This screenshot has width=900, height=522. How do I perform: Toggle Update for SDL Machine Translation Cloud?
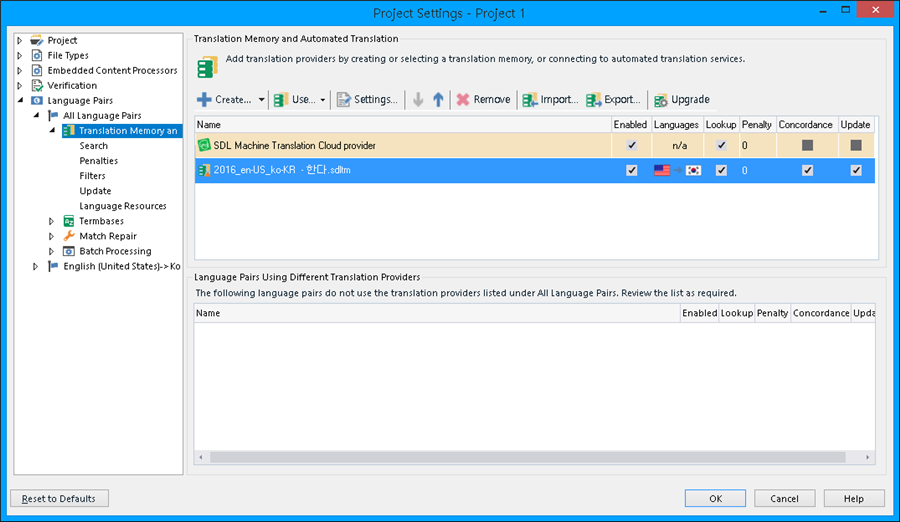856,145
